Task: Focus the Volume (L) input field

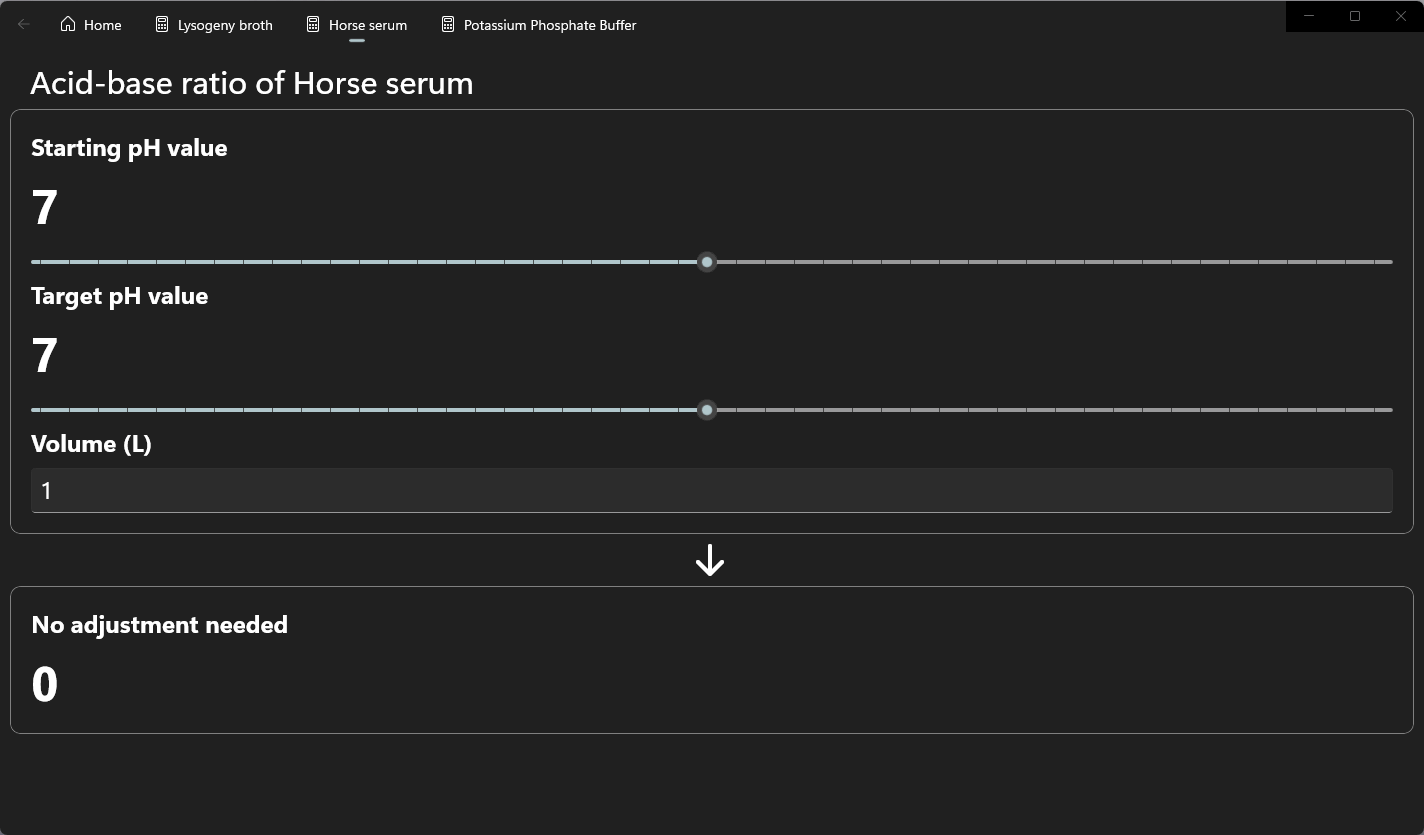Action: click(x=711, y=491)
